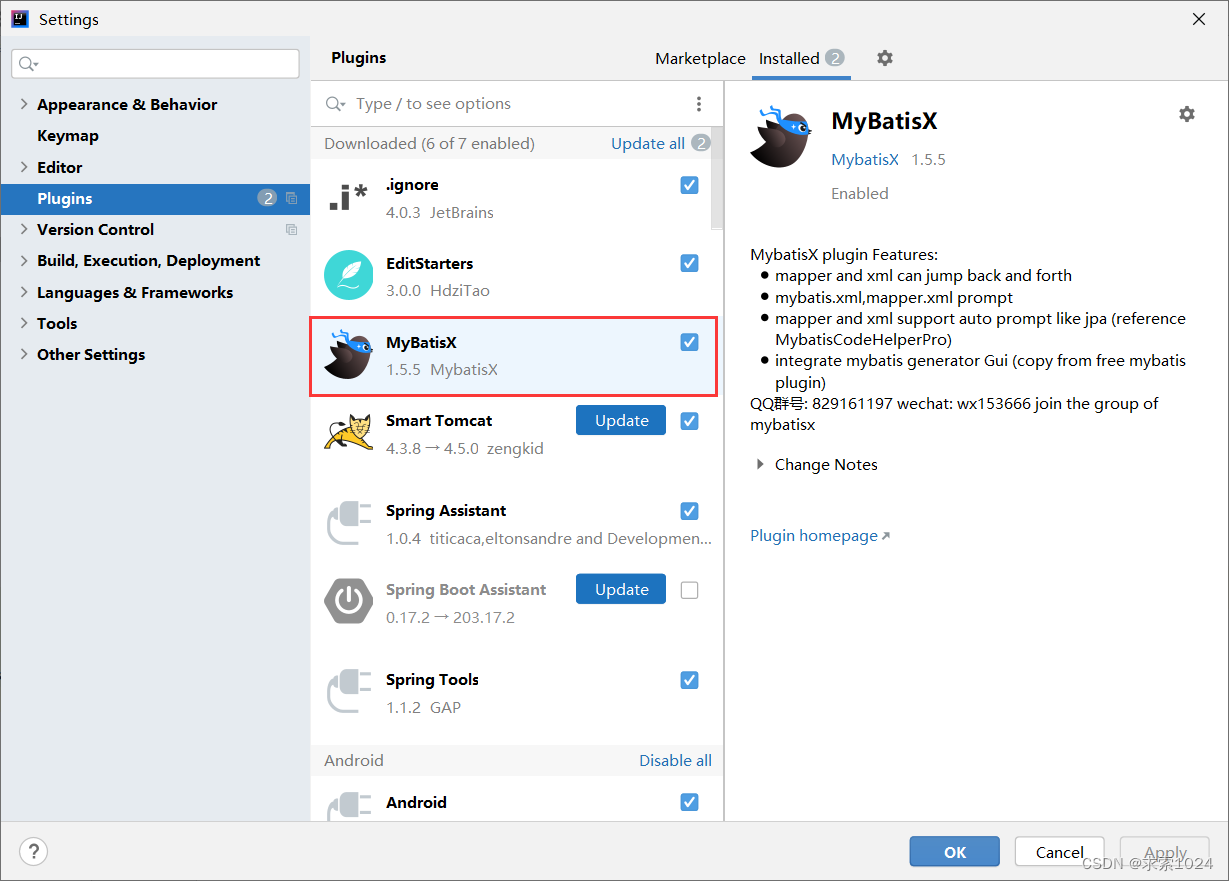This screenshot has height=881, width=1229.
Task: Open the Keymap settings page
Action: (68, 135)
